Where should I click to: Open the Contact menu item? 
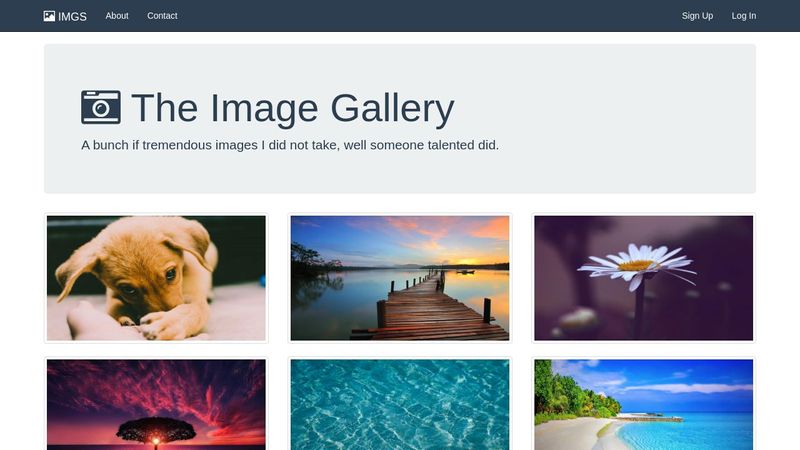pos(162,16)
